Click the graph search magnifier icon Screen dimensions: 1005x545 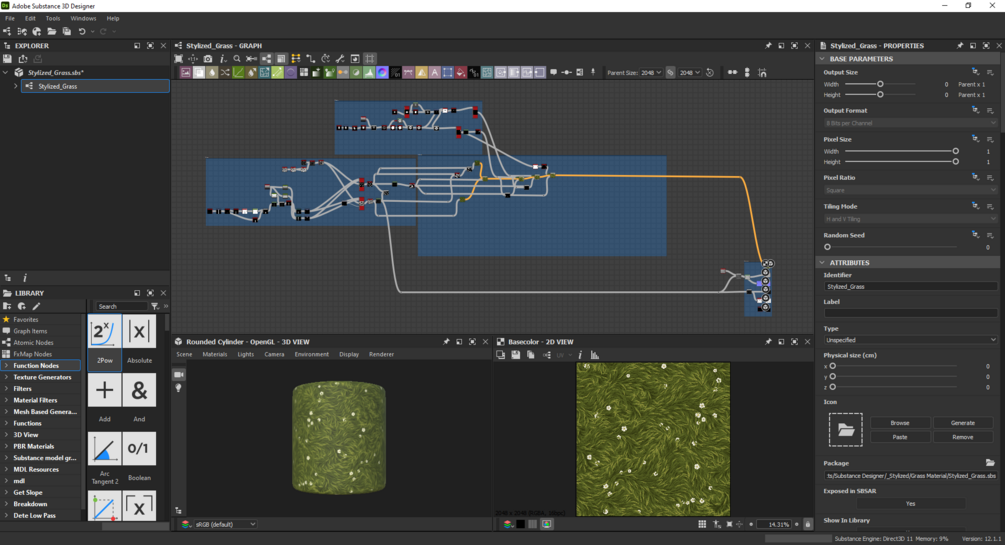(237, 59)
